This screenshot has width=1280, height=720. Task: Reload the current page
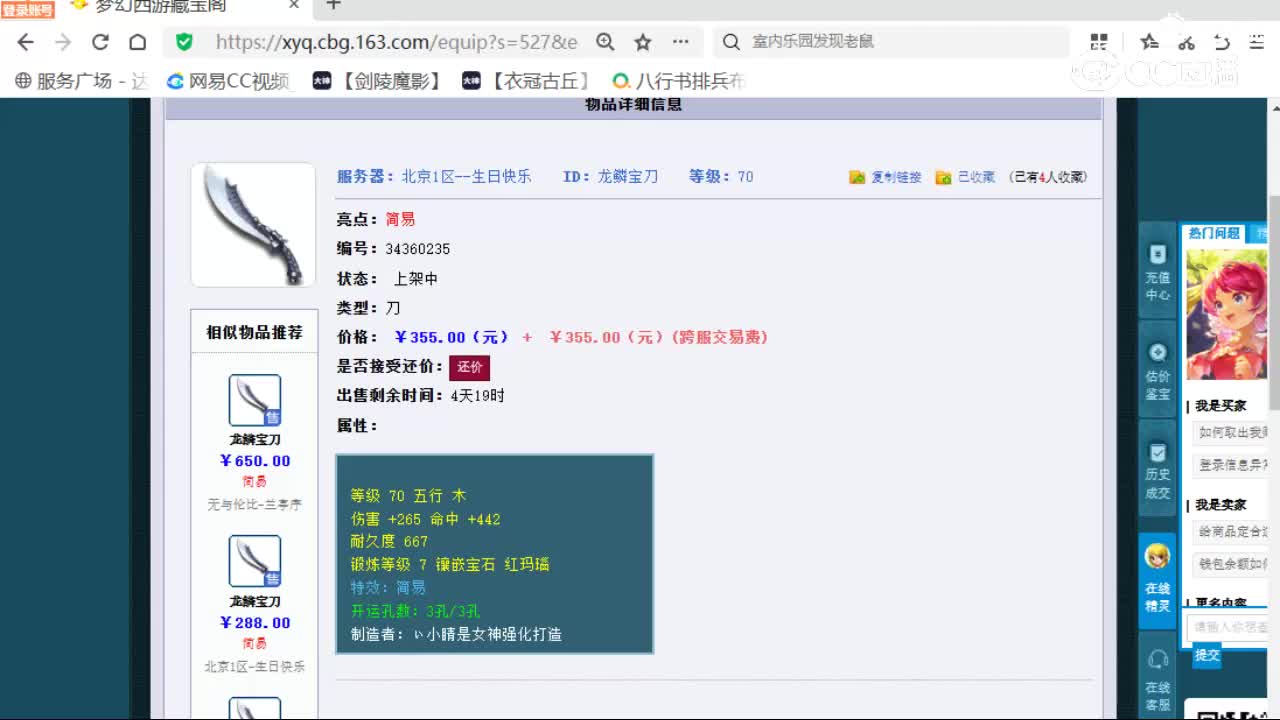pyautogui.click(x=100, y=42)
